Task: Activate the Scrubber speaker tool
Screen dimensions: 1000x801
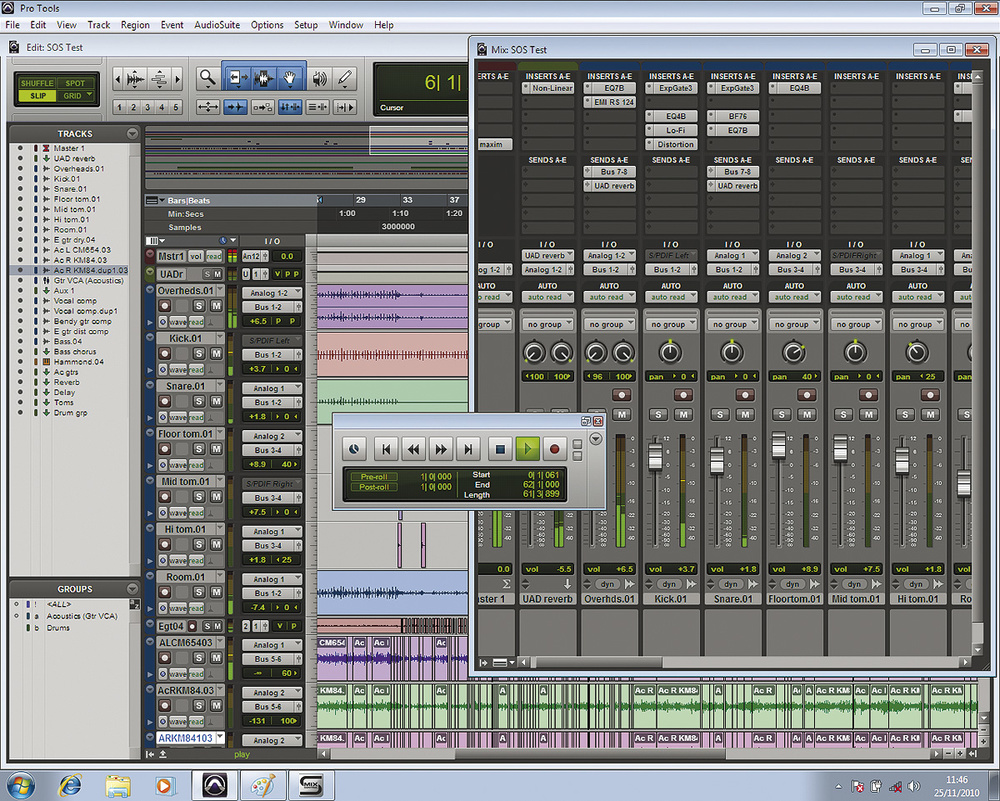Action: tap(319, 78)
